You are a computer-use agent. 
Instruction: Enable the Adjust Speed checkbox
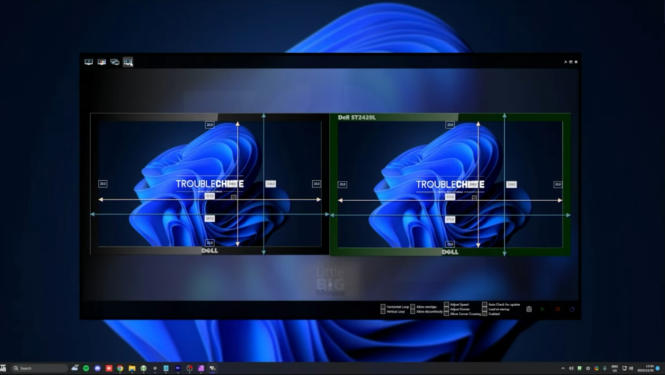[446, 304]
